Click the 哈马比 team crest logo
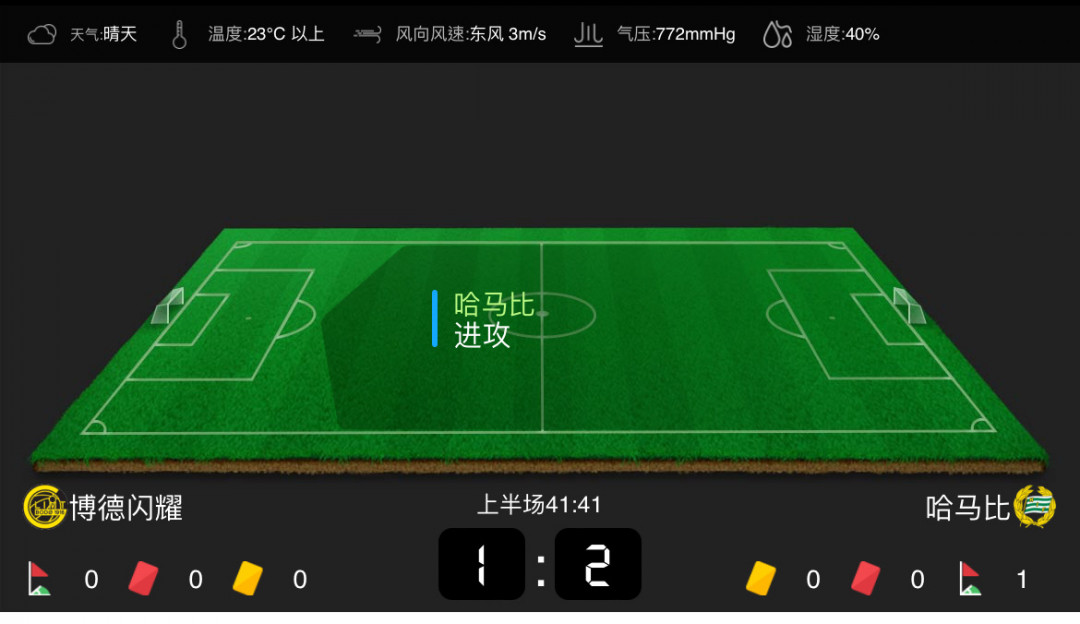This screenshot has height=624, width=1080. pyautogui.click(x=1035, y=506)
